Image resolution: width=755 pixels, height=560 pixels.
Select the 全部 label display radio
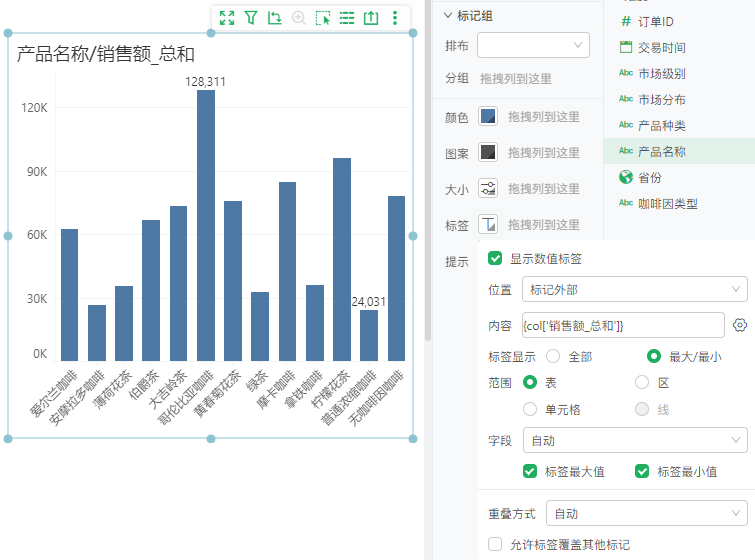coord(553,356)
